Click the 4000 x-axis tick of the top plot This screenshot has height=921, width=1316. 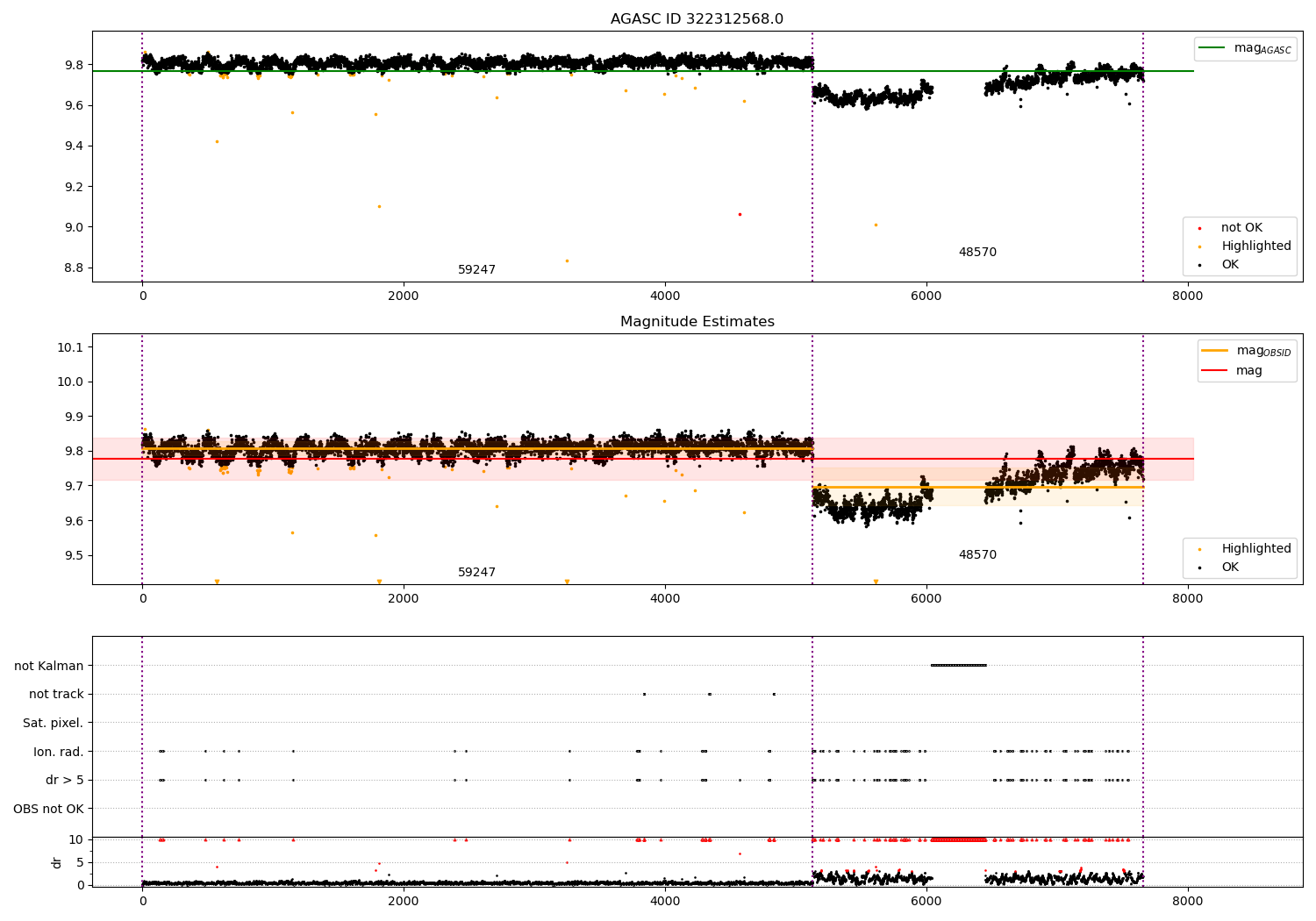pyautogui.click(x=665, y=296)
